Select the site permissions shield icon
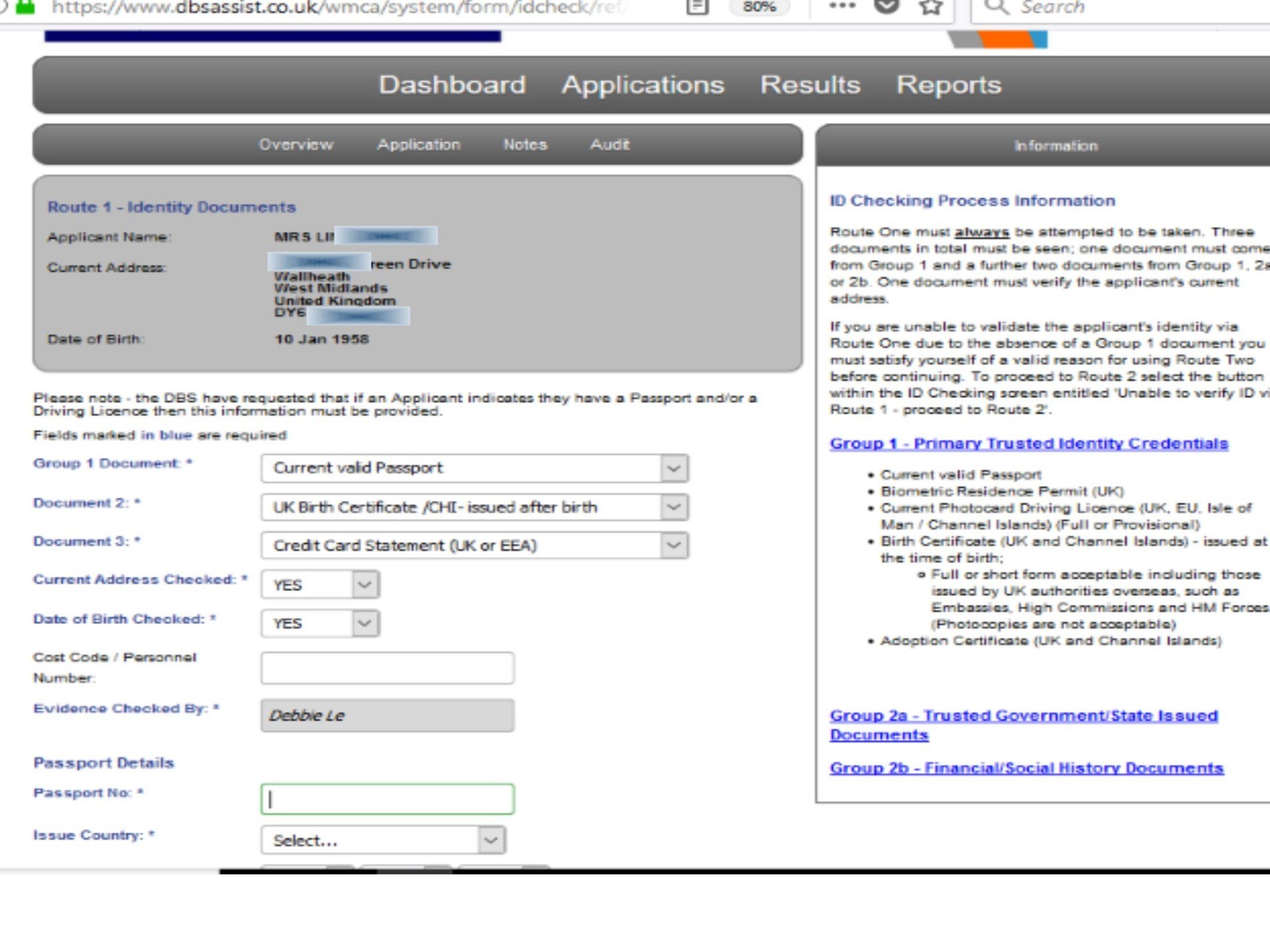This screenshot has width=1270, height=952. coord(5,6)
